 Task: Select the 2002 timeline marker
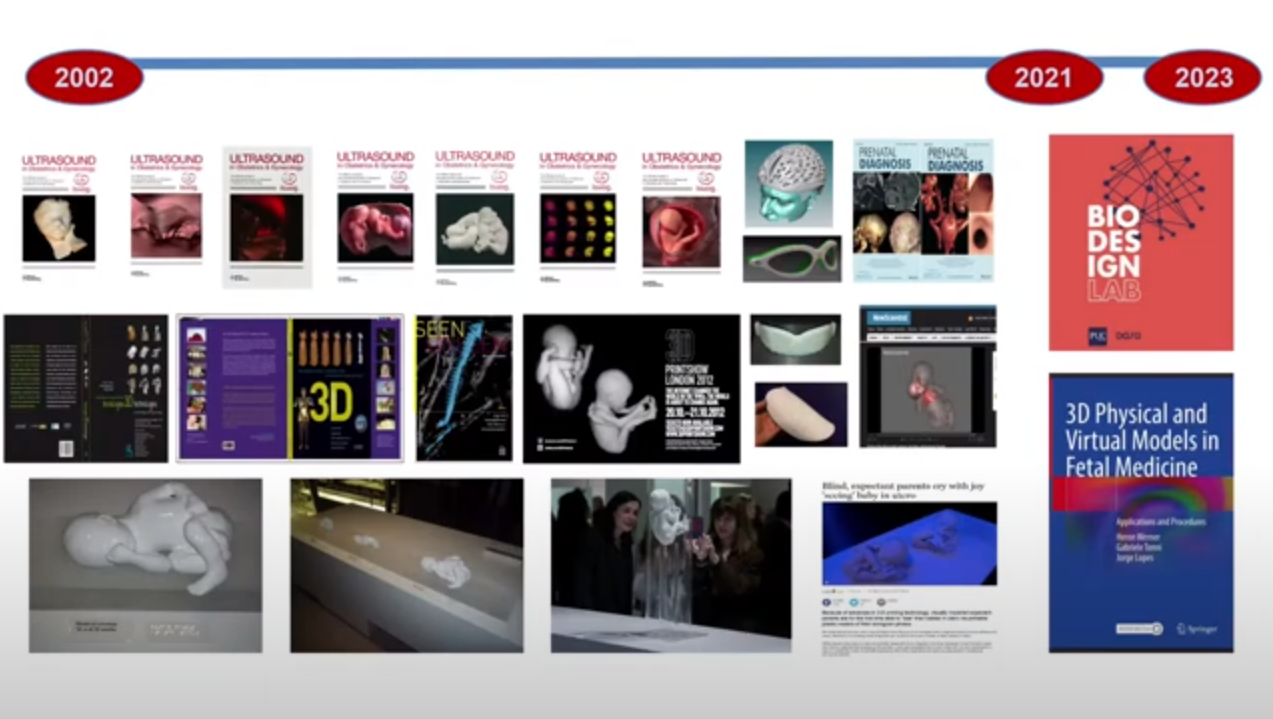click(x=84, y=77)
